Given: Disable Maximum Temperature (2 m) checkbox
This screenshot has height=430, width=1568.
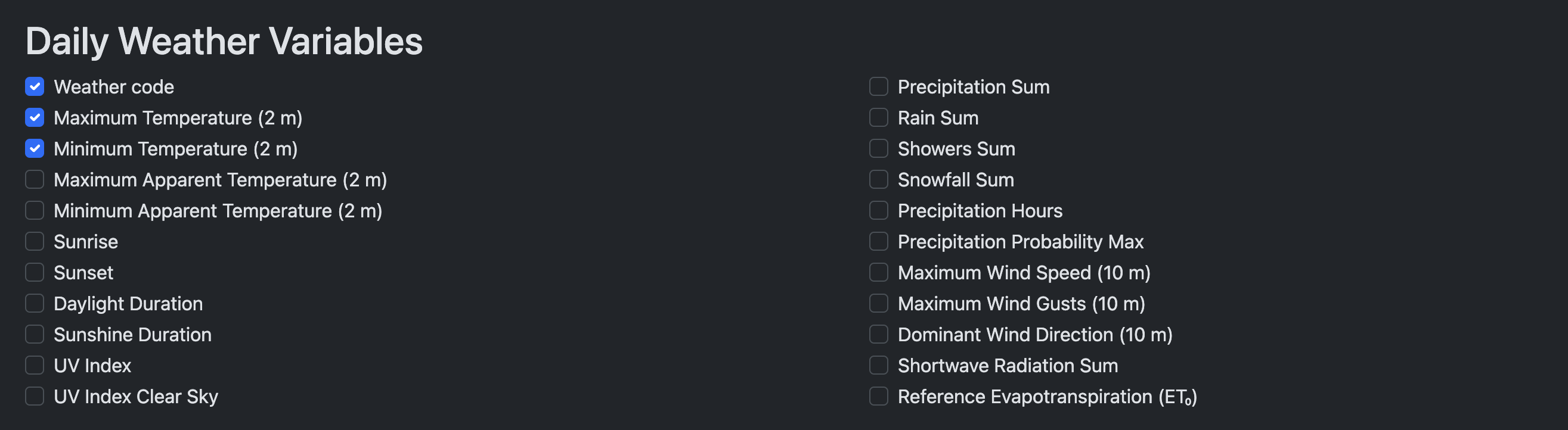Looking at the screenshot, I should pos(35,117).
